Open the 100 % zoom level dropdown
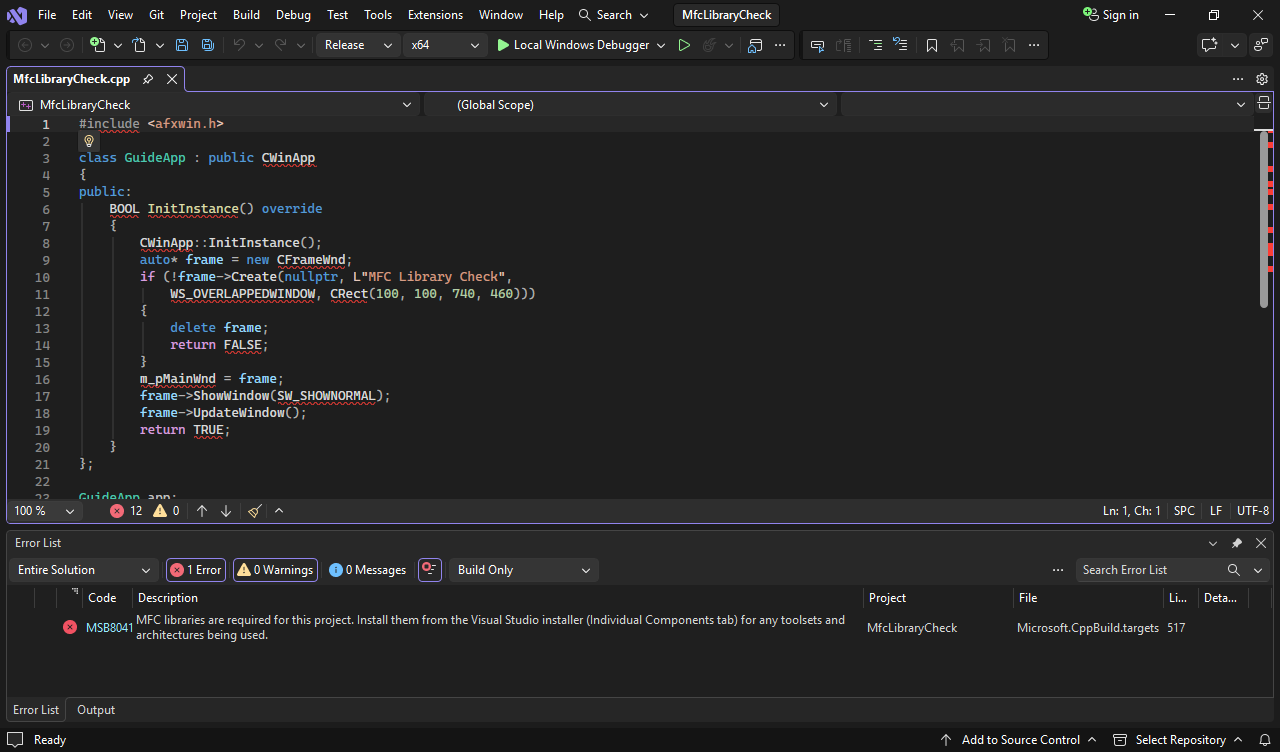The width and height of the screenshot is (1280, 752). click(x=44, y=511)
